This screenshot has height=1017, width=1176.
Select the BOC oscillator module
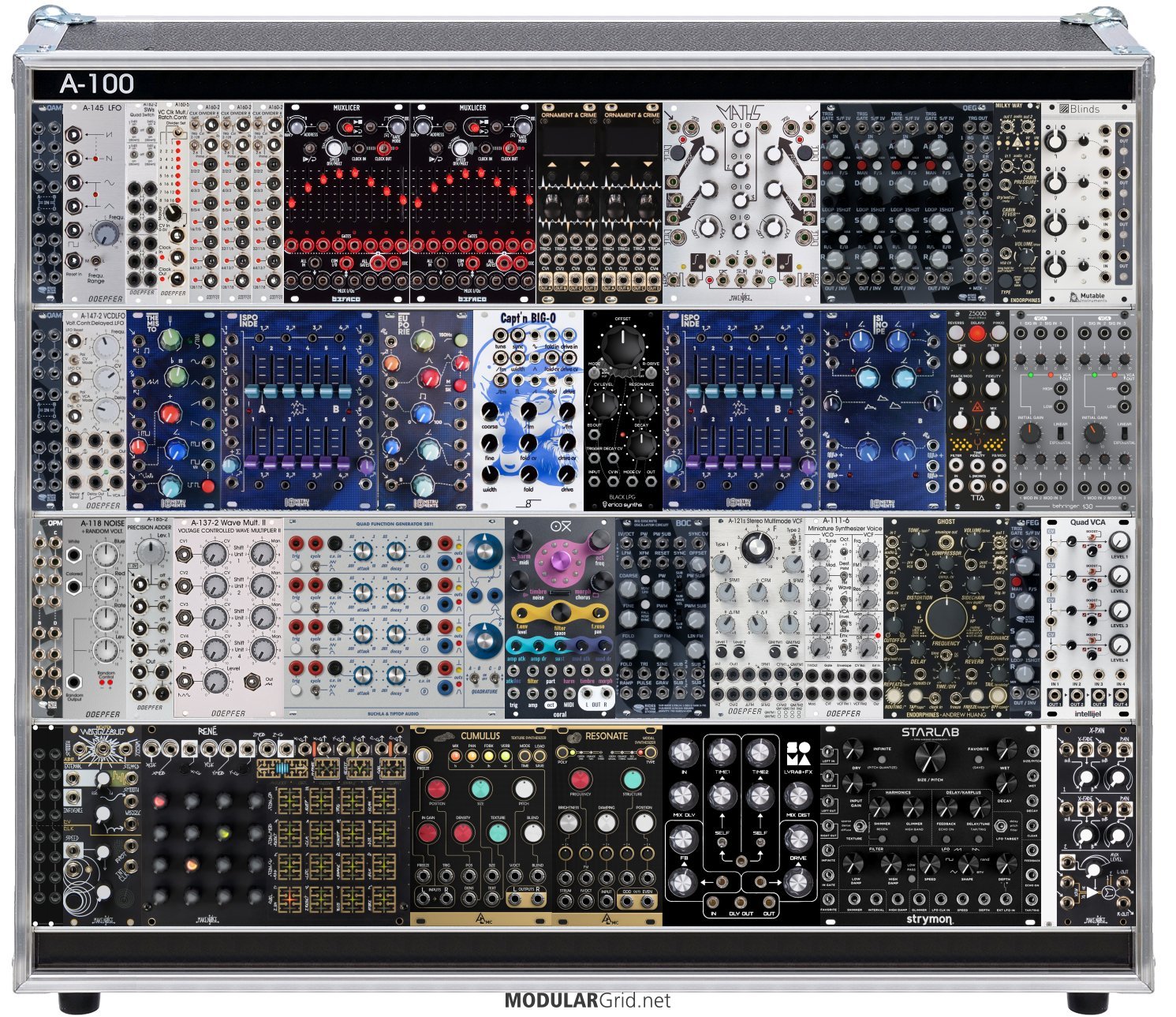pos(663,618)
